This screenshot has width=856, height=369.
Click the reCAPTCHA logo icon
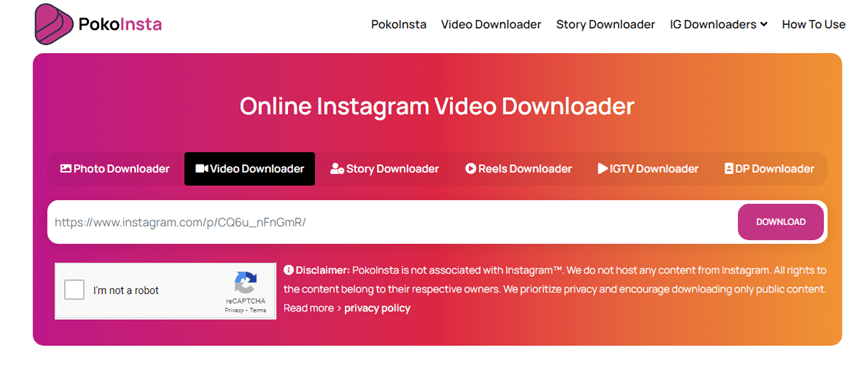click(245, 283)
